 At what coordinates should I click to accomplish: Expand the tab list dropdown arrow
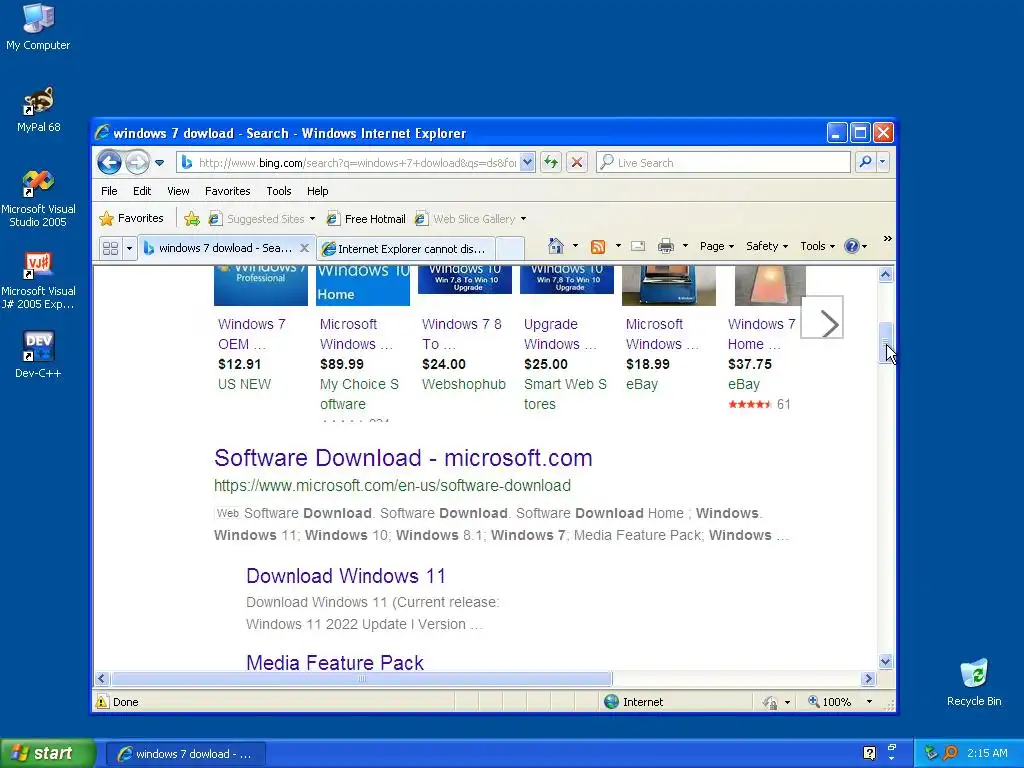129,248
